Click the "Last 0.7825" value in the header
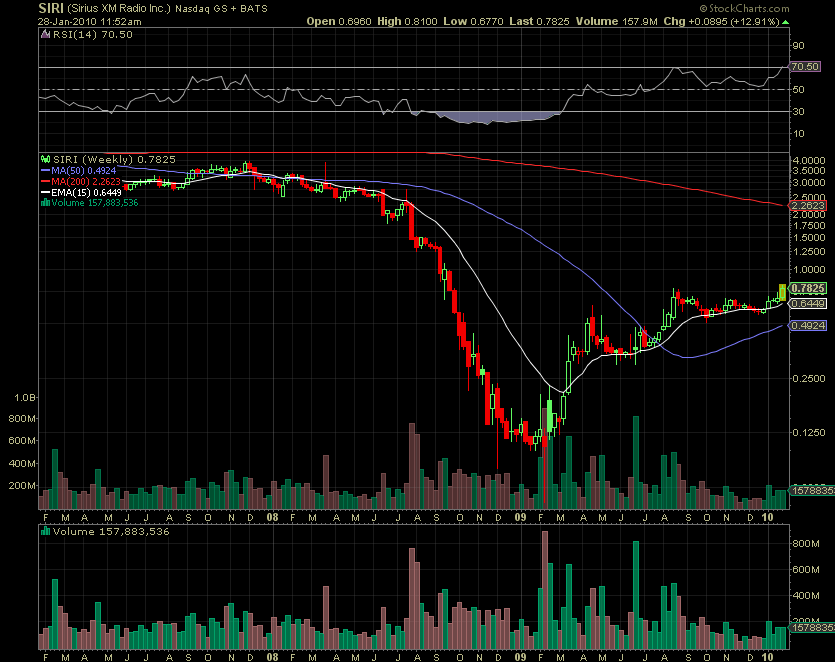The height and width of the screenshot is (662, 835). tap(539, 21)
